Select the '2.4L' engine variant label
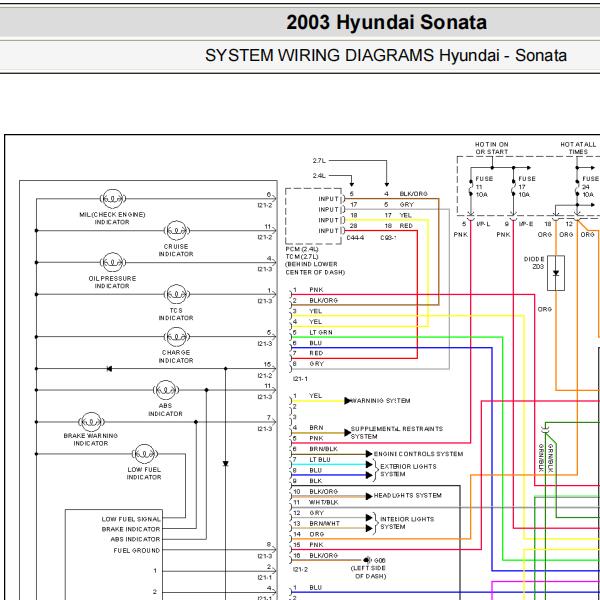Image resolution: width=600 pixels, height=600 pixels. pyautogui.click(x=319, y=176)
